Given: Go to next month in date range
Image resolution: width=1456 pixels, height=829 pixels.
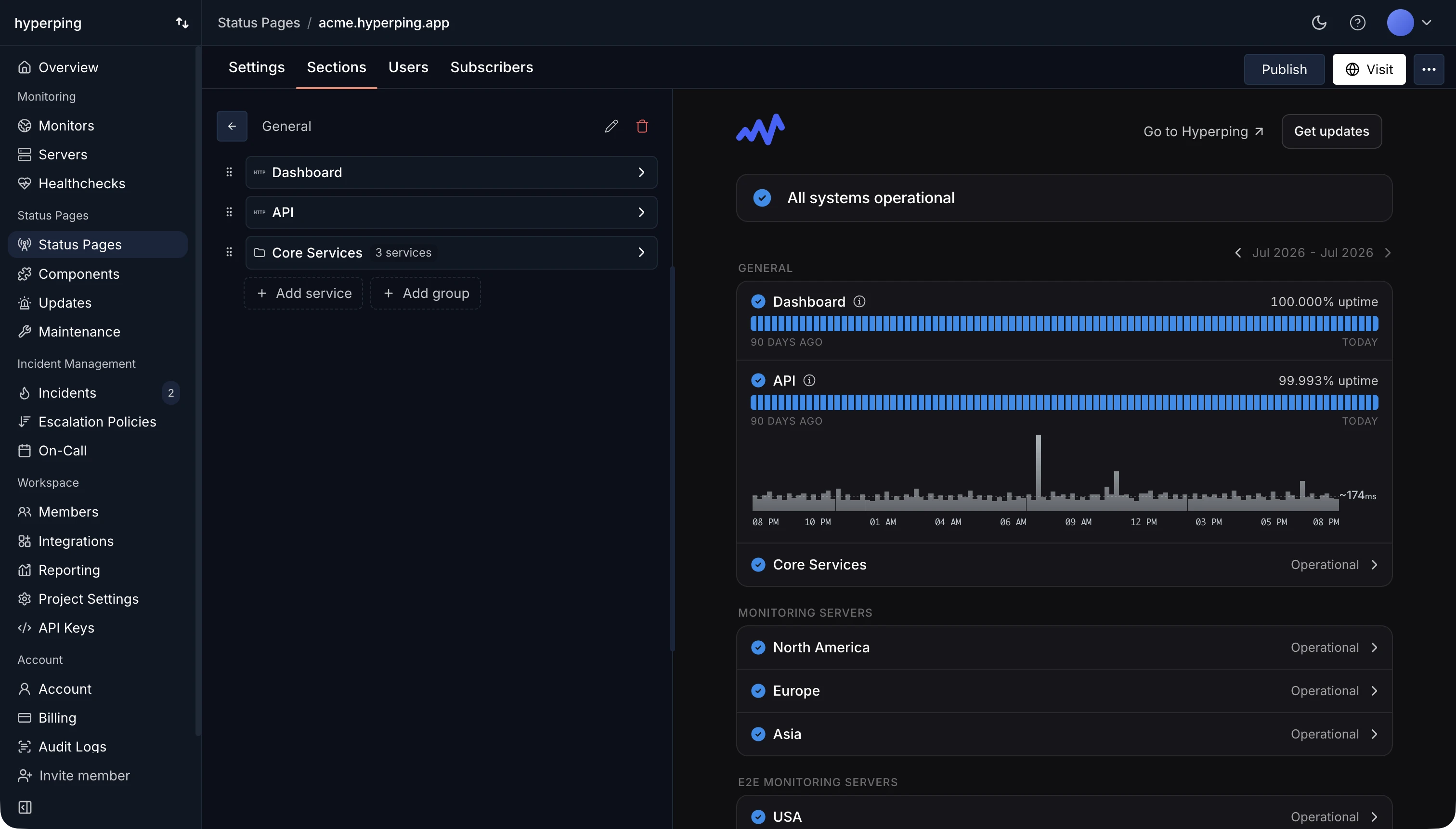Looking at the screenshot, I should (1388, 252).
